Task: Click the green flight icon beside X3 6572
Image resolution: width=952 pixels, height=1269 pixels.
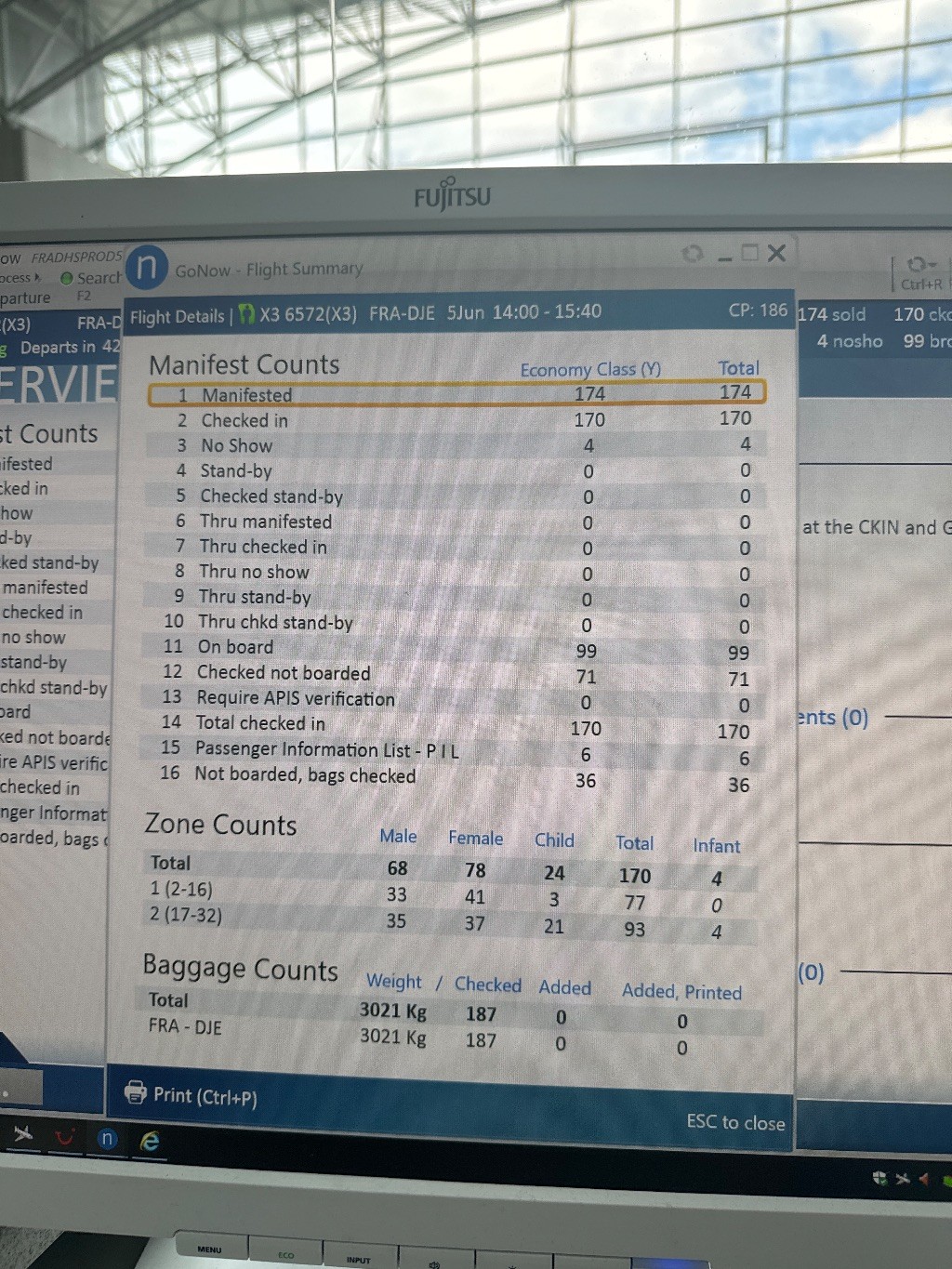Action: 246,314
